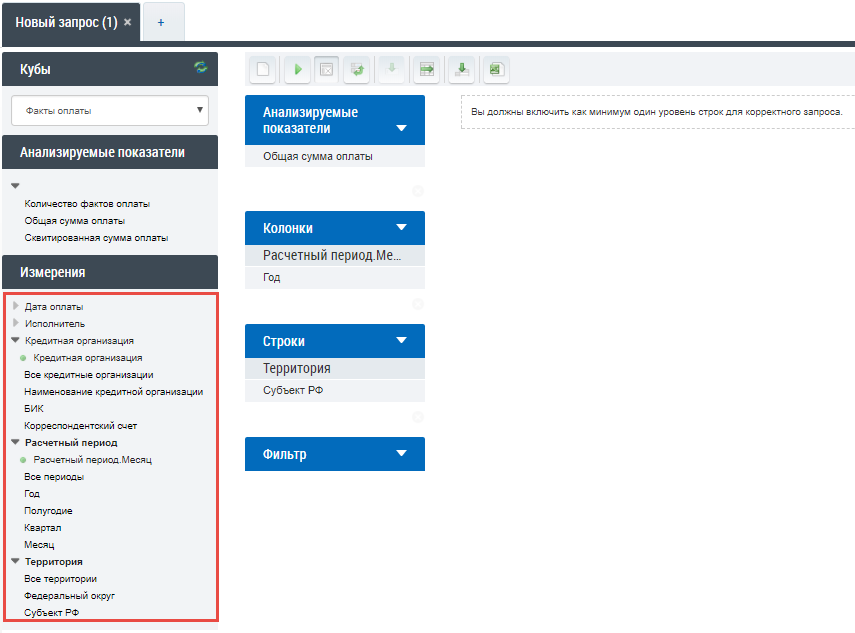The width and height of the screenshot is (855, 633).
Task: Export results to Excel spreadsheet icon
Action: (495, 69)
